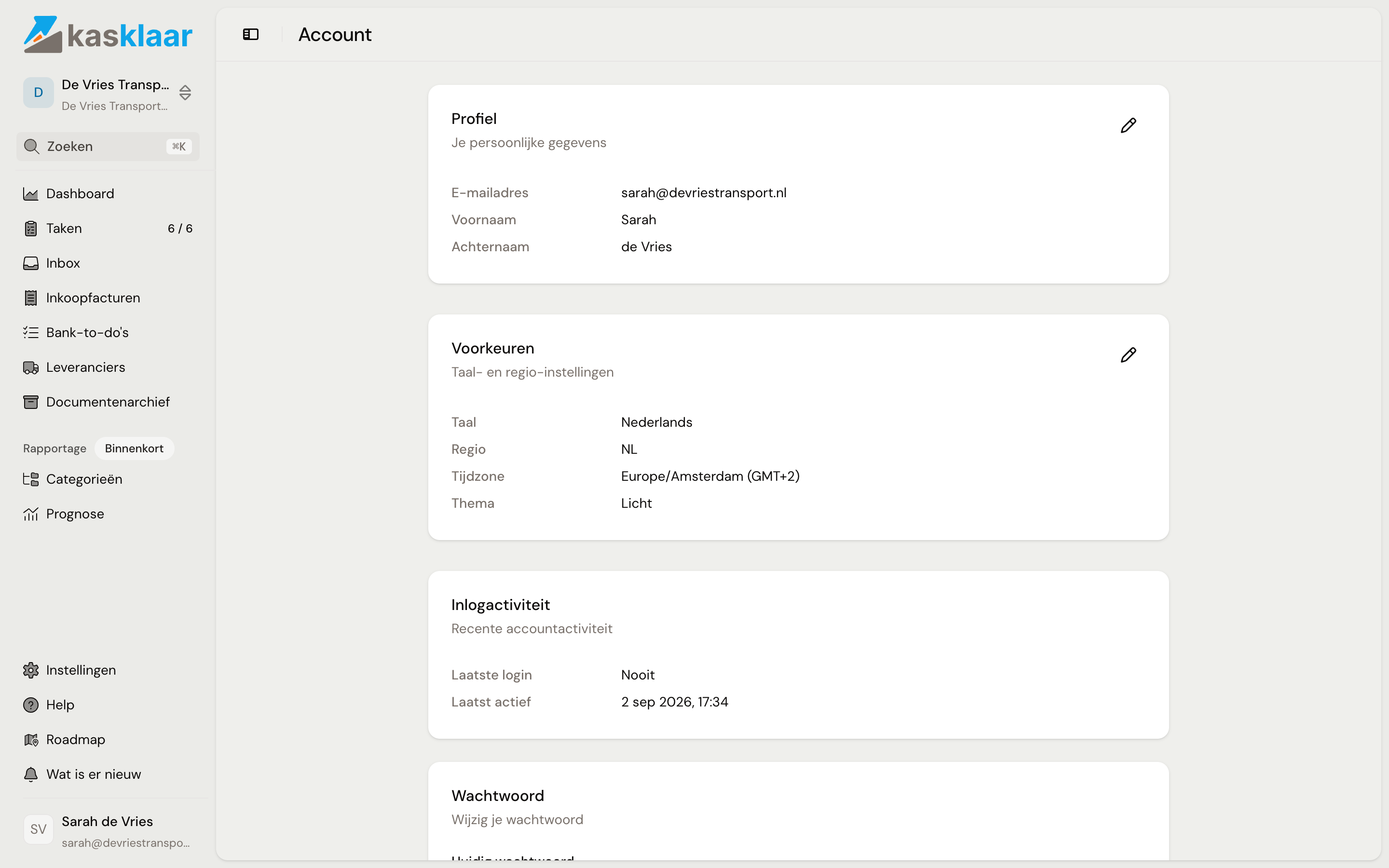Click email sarah@devriestransport.nl in Profiel
1389x868 pixels.
click(x=704, y=193)
